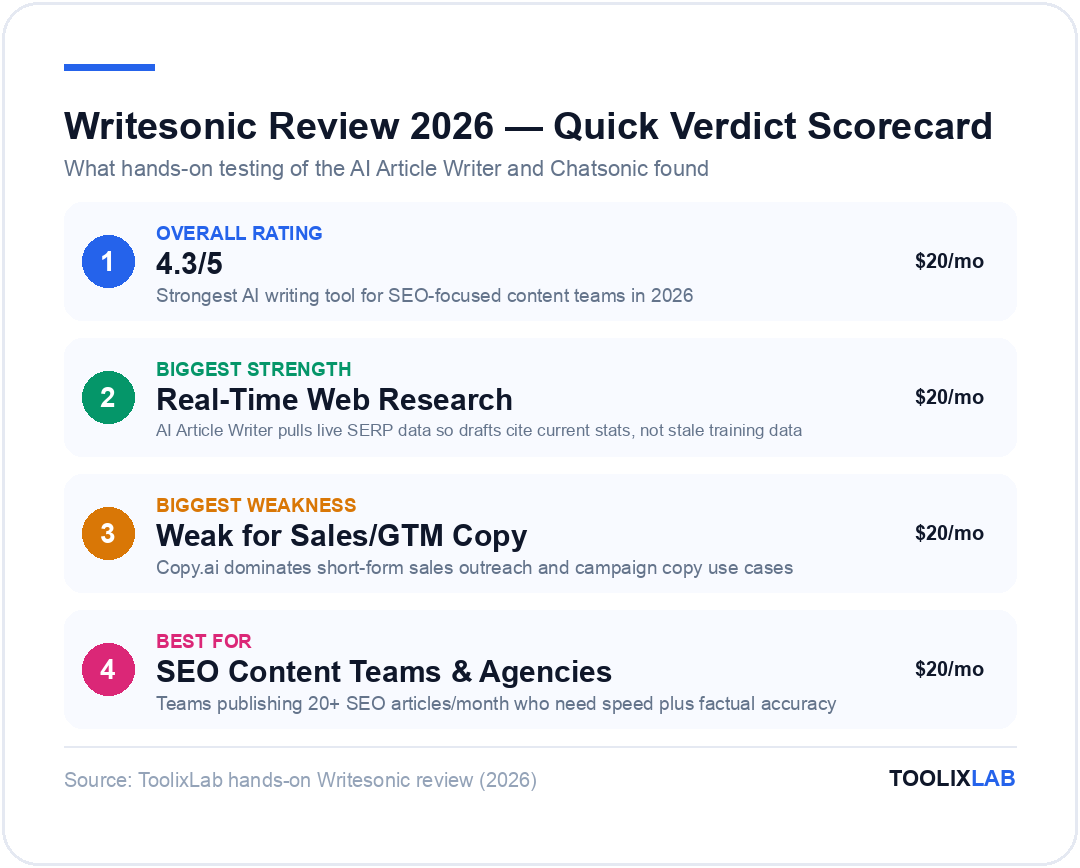Select the title 'Writesonic Review 2026 — Quick Verdict Scorecard'
1080x868 pixels.
(x=528, y=126)
